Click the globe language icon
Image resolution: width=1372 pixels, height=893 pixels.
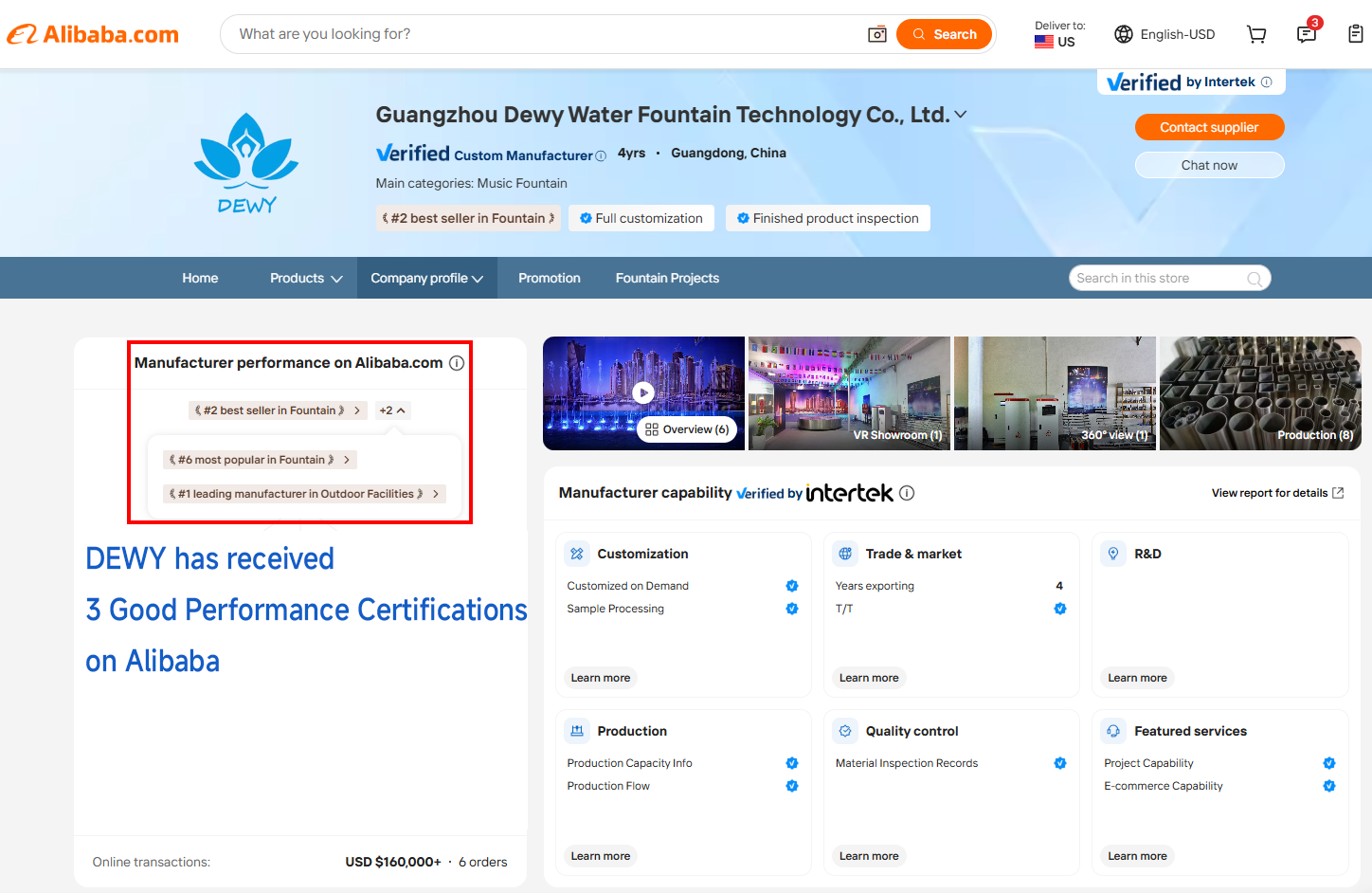pos(1124,34)
